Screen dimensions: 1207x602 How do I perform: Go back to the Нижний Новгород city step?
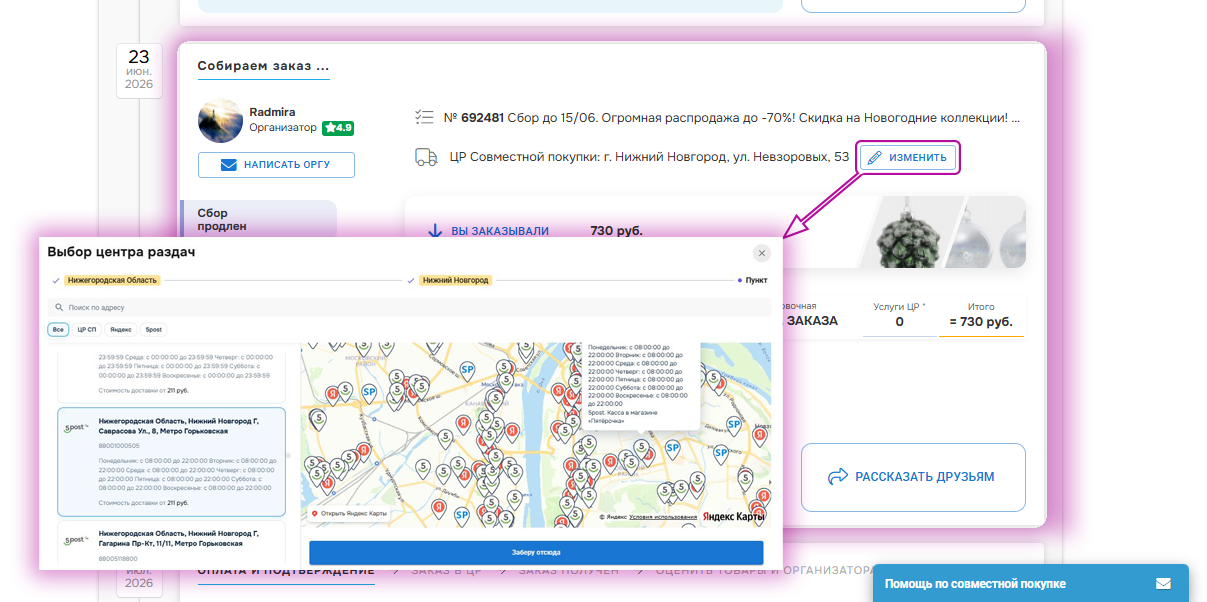(455, 281)
